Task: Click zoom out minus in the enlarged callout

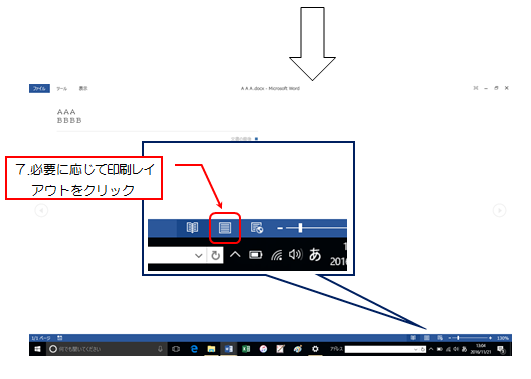Action: tap(280, 228)
